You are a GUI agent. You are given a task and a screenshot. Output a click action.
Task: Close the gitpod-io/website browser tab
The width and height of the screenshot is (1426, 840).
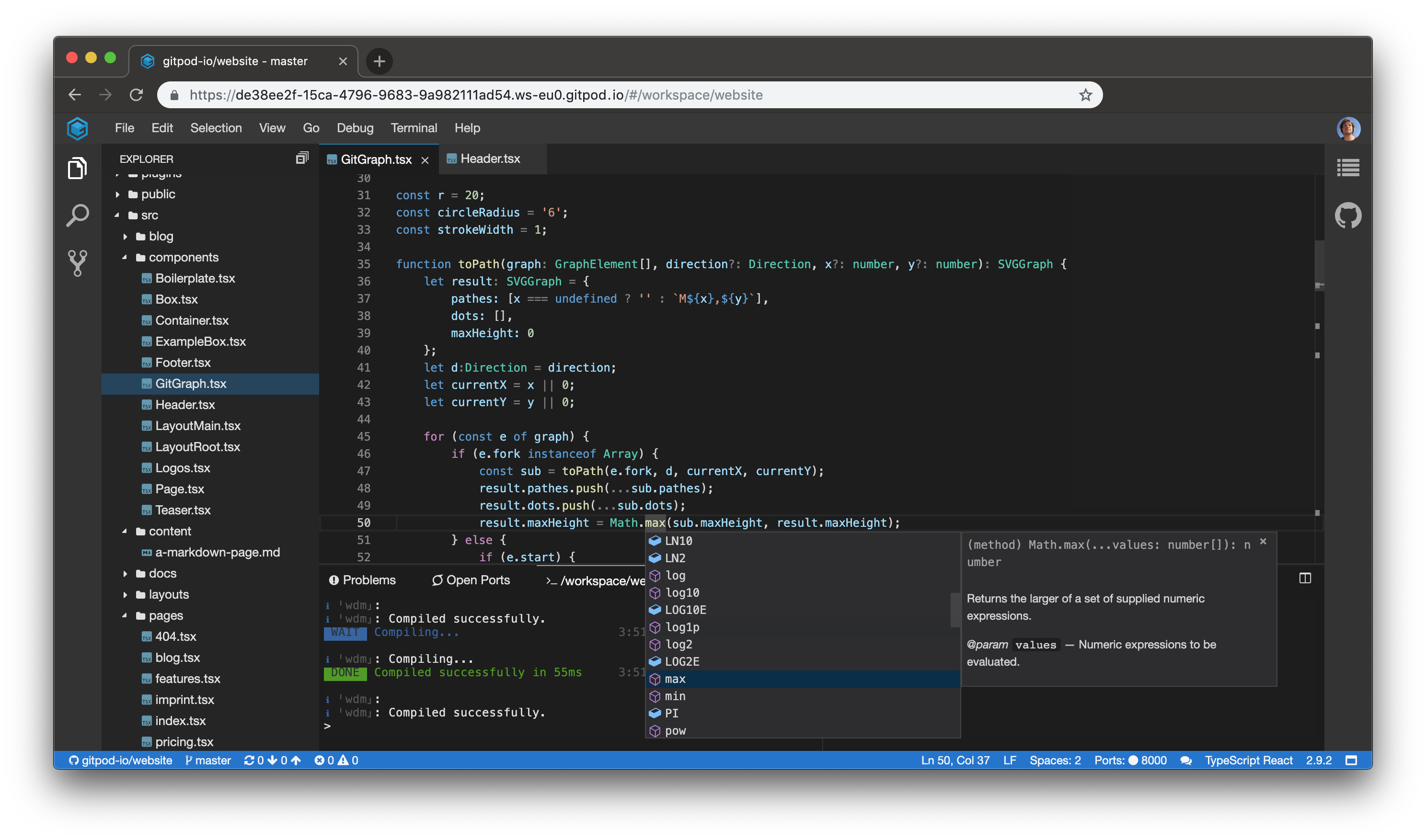(x=343, y=61)
